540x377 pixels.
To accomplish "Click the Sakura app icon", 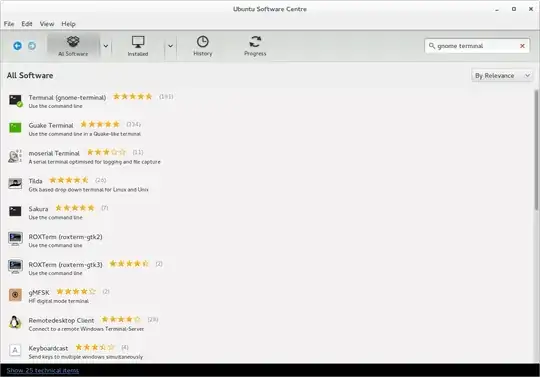I will click(x=15, y=211).
